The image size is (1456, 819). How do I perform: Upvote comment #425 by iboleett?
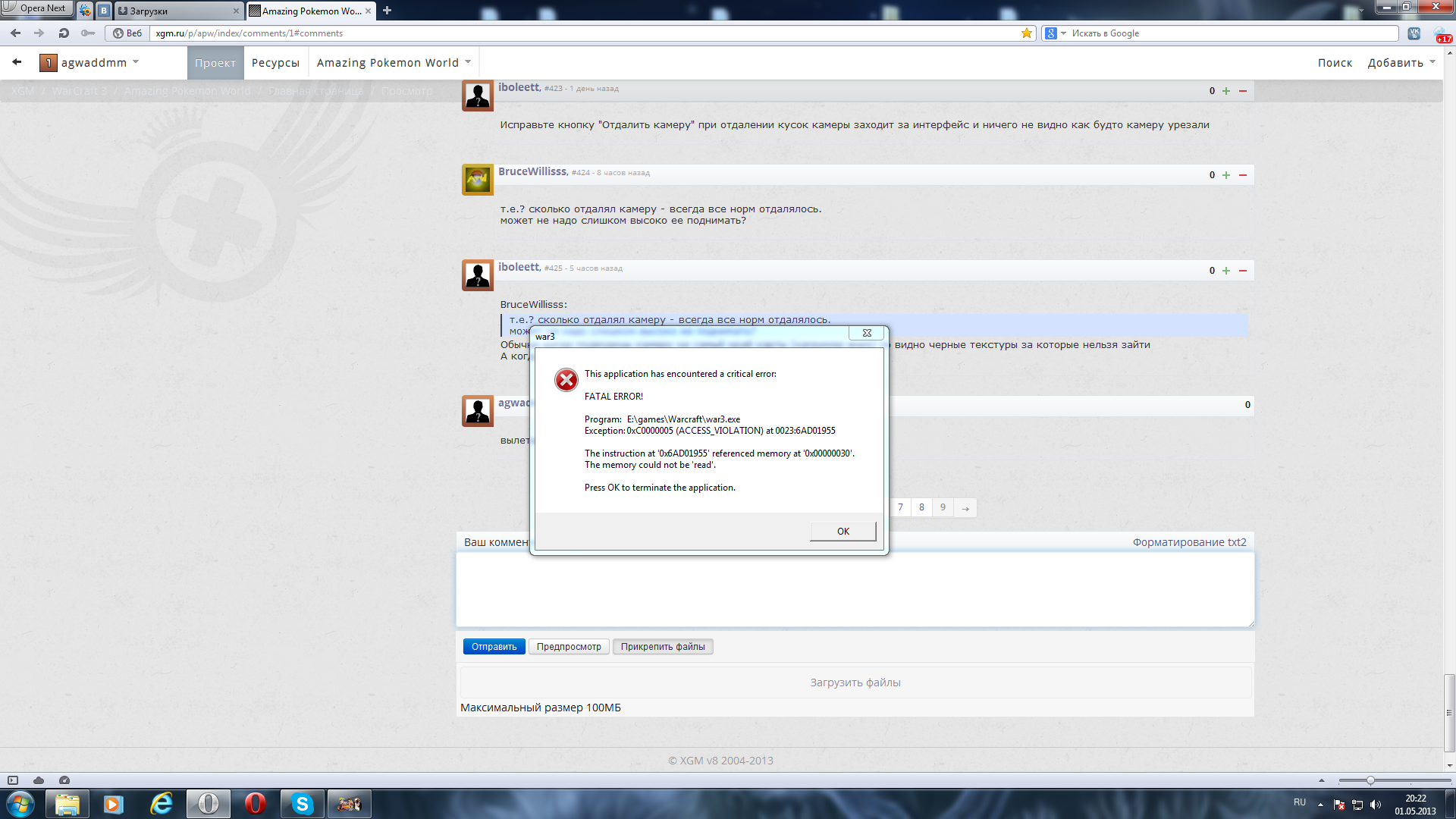1225,271
